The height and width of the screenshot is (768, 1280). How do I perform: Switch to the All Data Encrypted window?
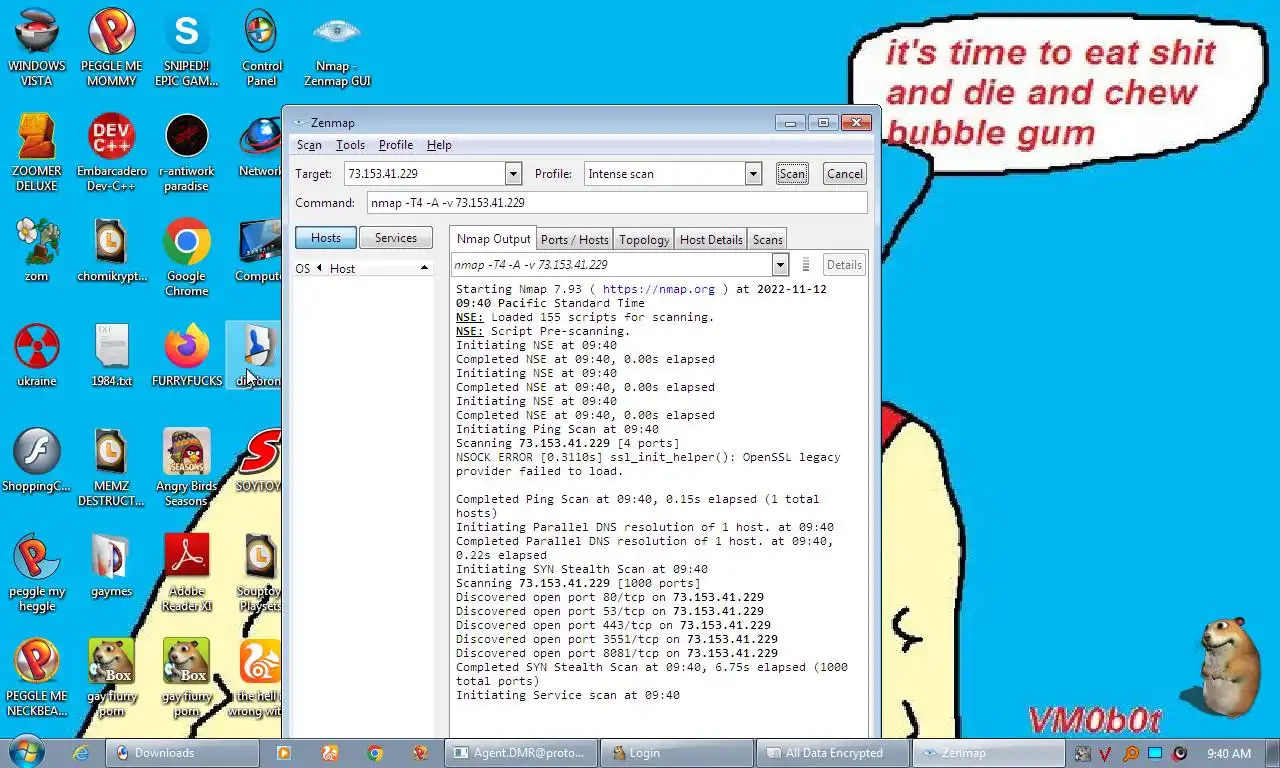833,753
